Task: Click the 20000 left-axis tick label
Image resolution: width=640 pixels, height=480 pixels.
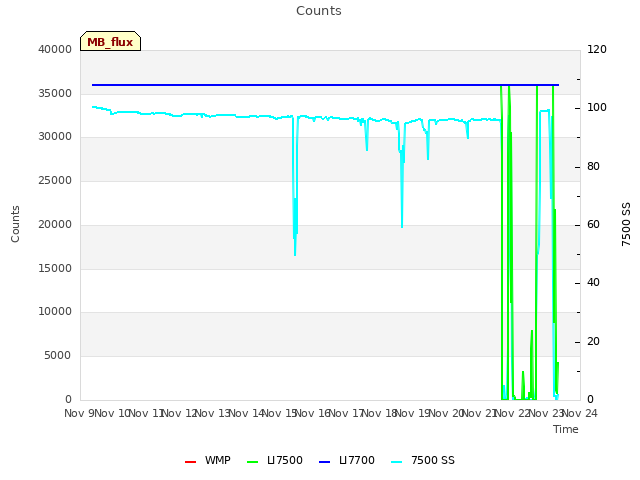Action: 55,224
